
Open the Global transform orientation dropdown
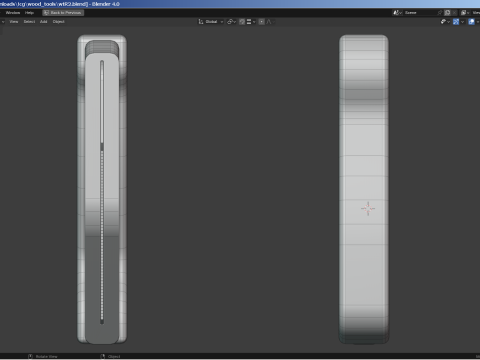(x=211, y=22)
